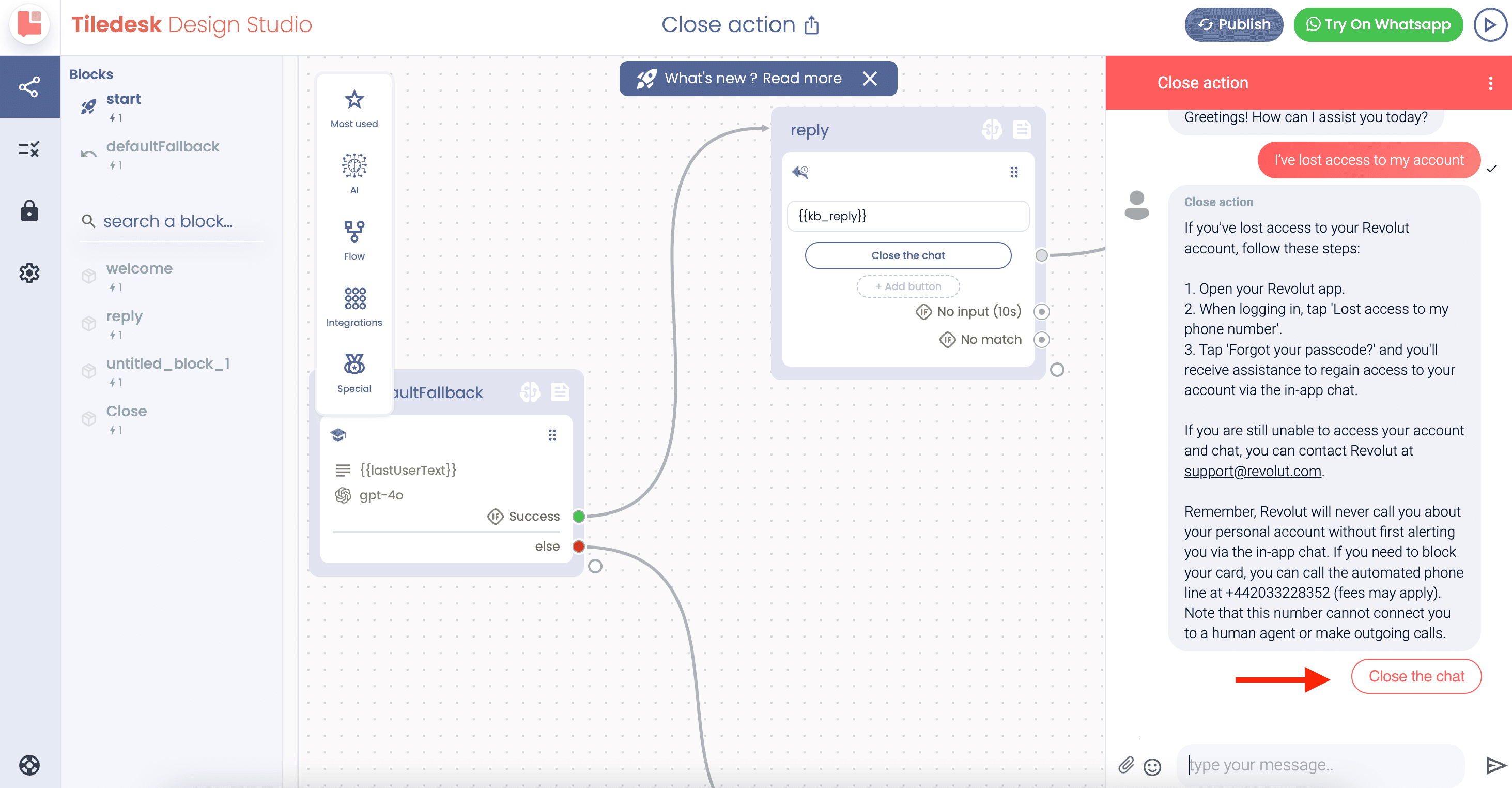The image size is (1512, 788).
Task: Open Flow actions category
Action: click(x=354, y=240)
